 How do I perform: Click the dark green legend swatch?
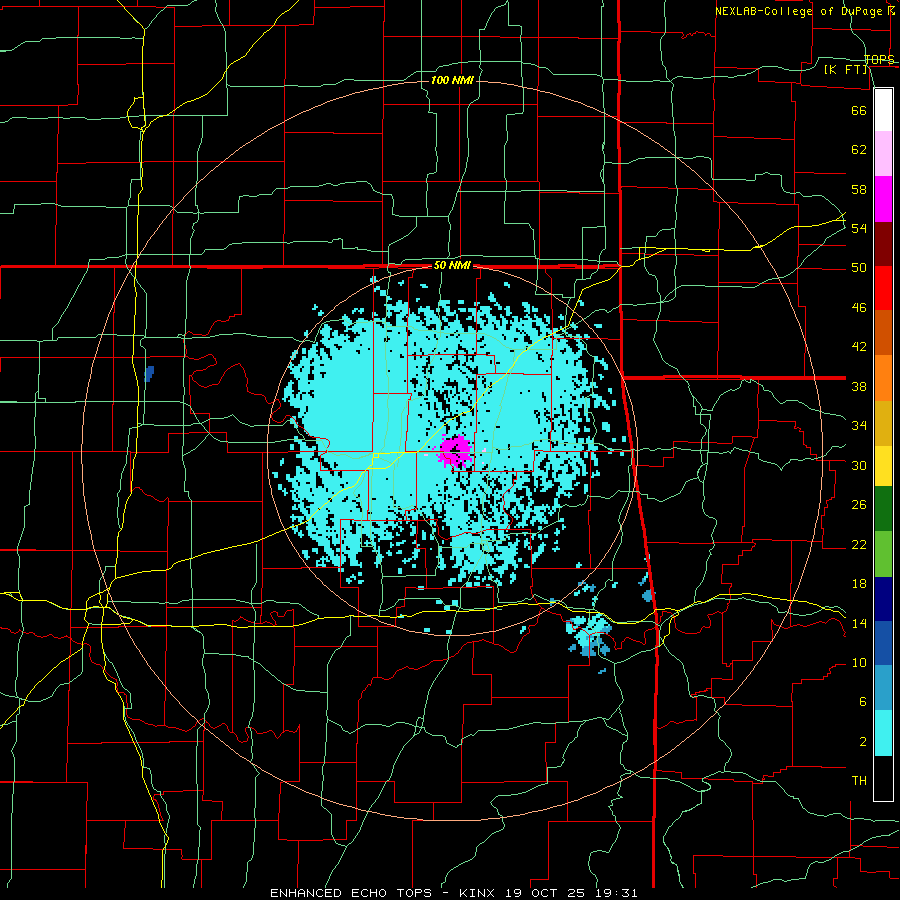(883, 509)
